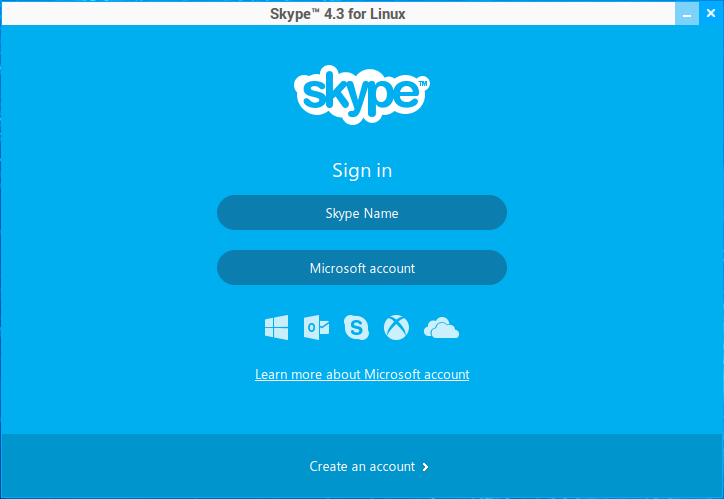
Task: Close the Skype 4.3 window
Action: 711,14
